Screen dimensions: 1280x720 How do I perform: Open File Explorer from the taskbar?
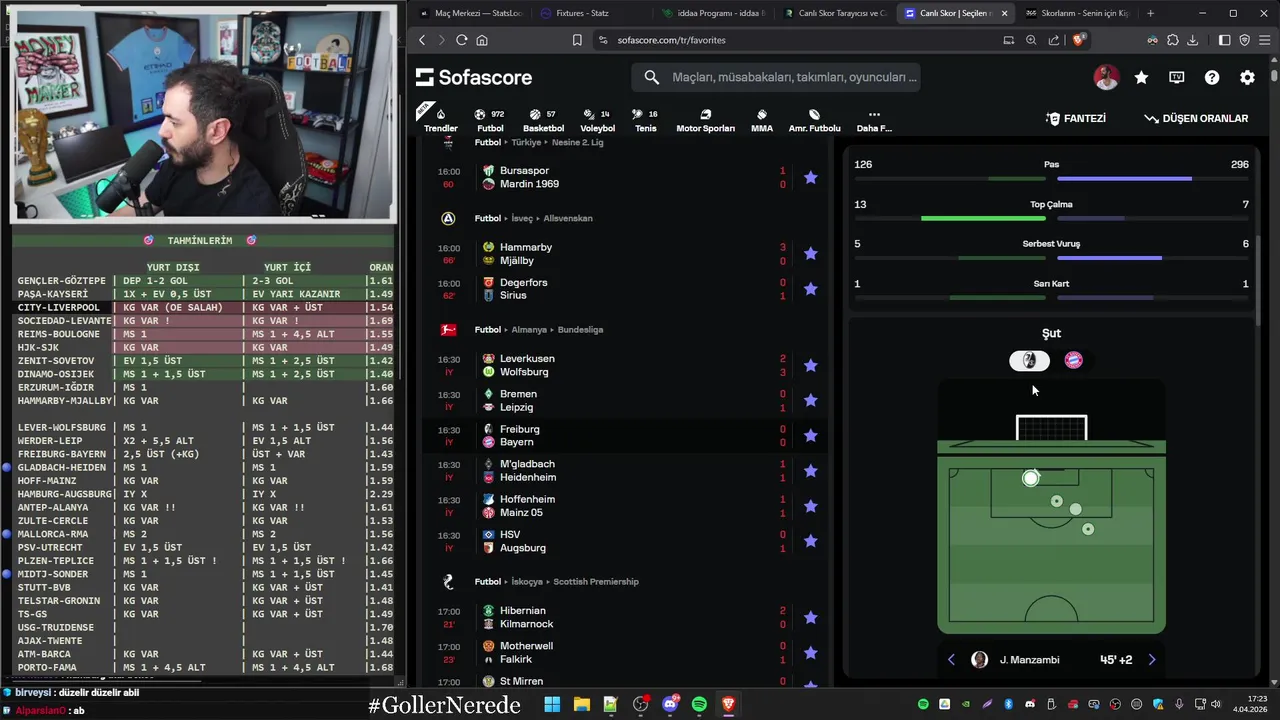[x=581, y=704]
